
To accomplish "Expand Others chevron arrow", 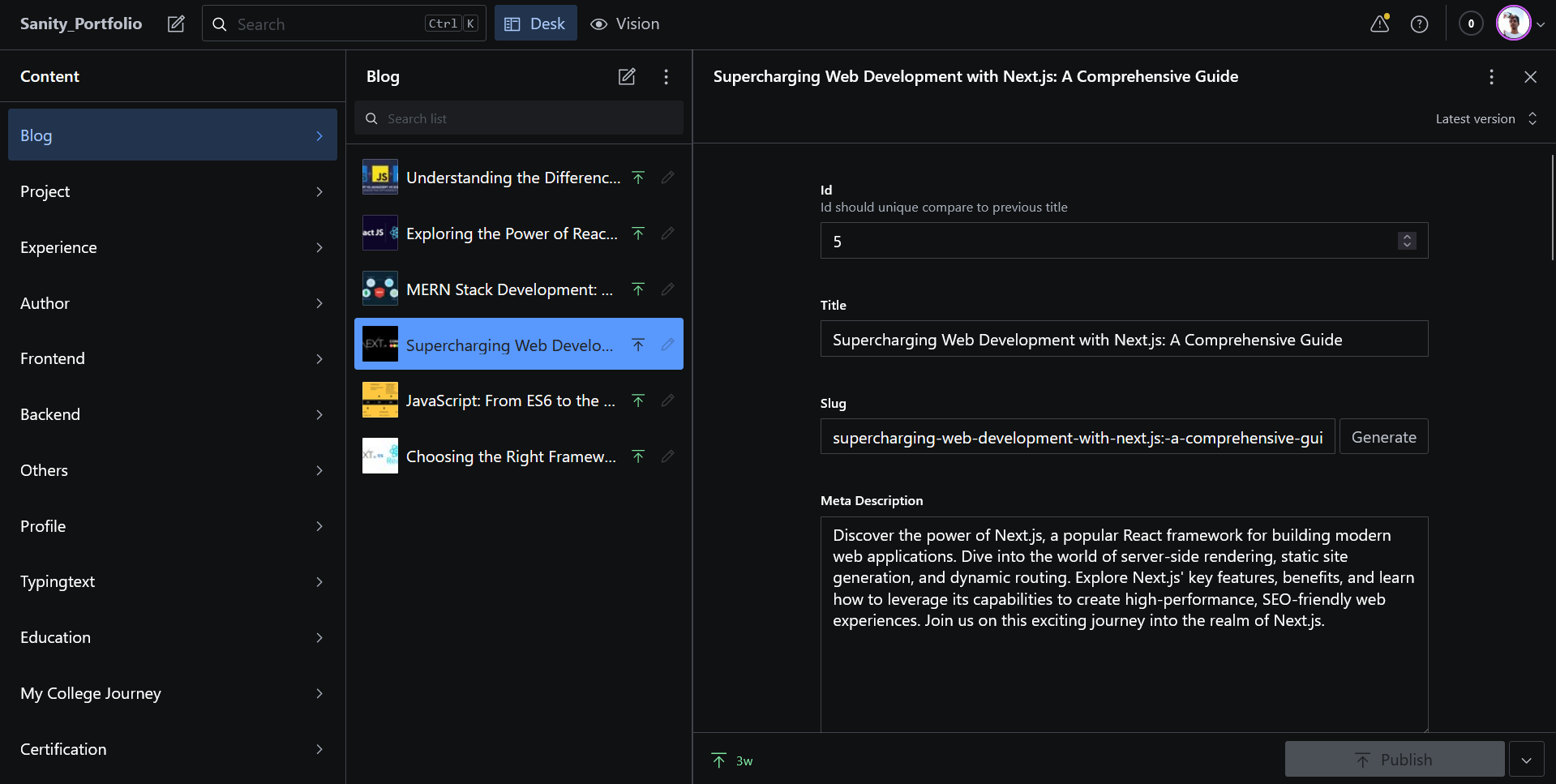I will pos(319,470).
